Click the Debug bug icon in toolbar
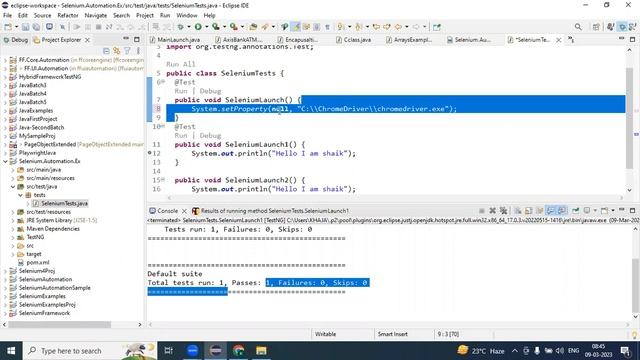The width and height of the screenshot is (640, 360). pyautogui.click(x=180, y=27)
